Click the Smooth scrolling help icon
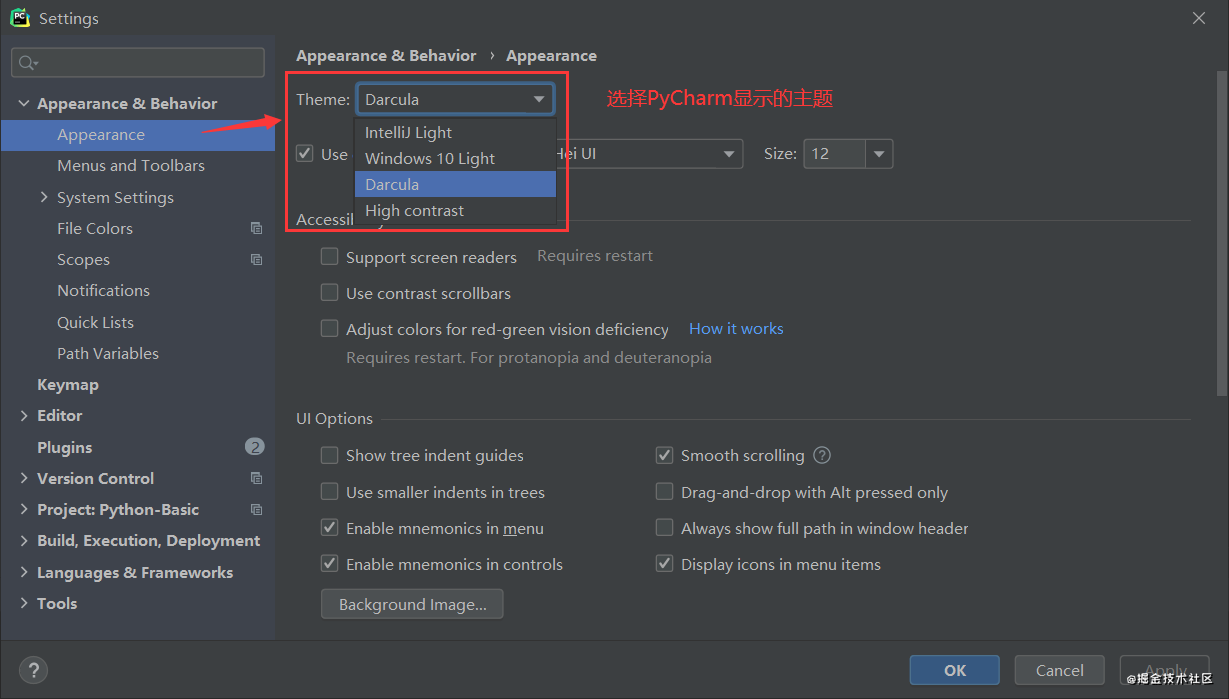Viewport: 1229px width, 699px height. tap(822, 456)
